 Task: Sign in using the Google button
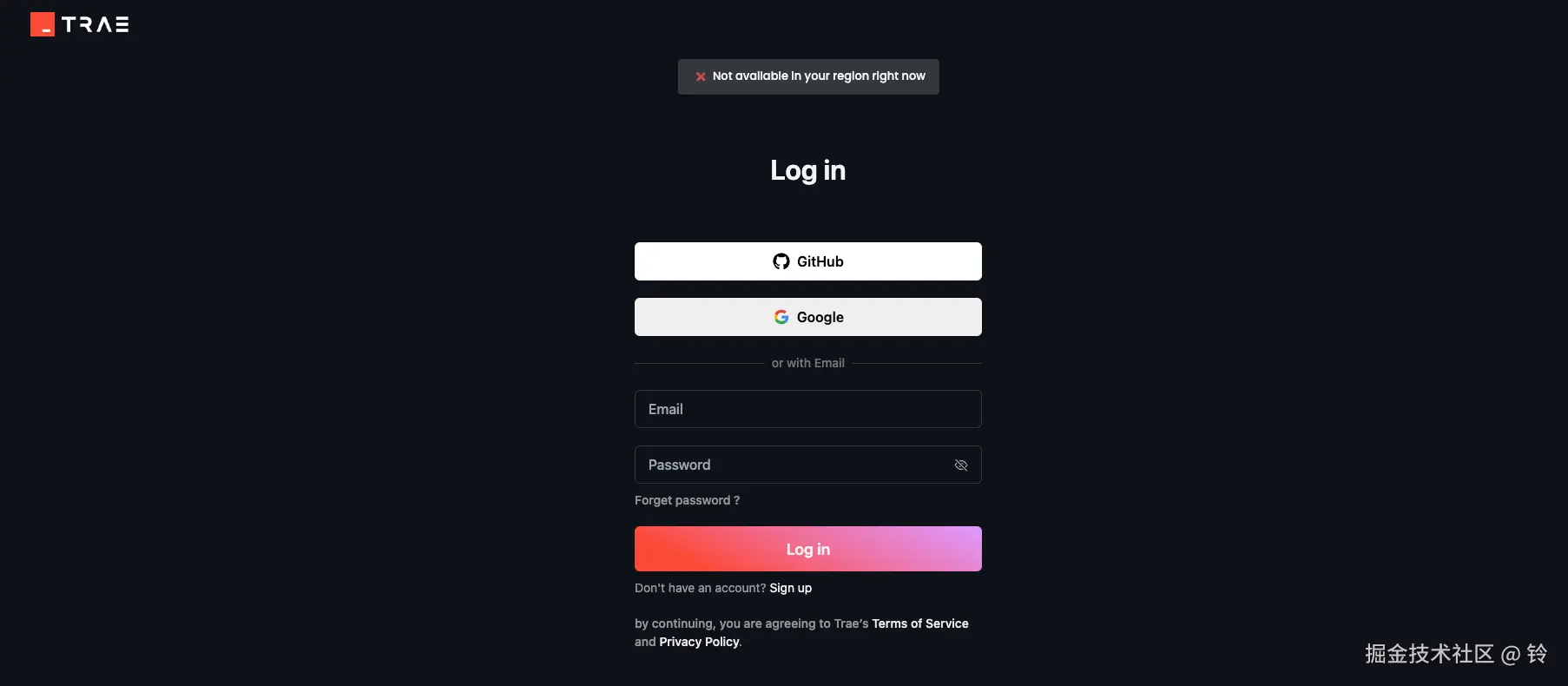[x=808, y=317]
